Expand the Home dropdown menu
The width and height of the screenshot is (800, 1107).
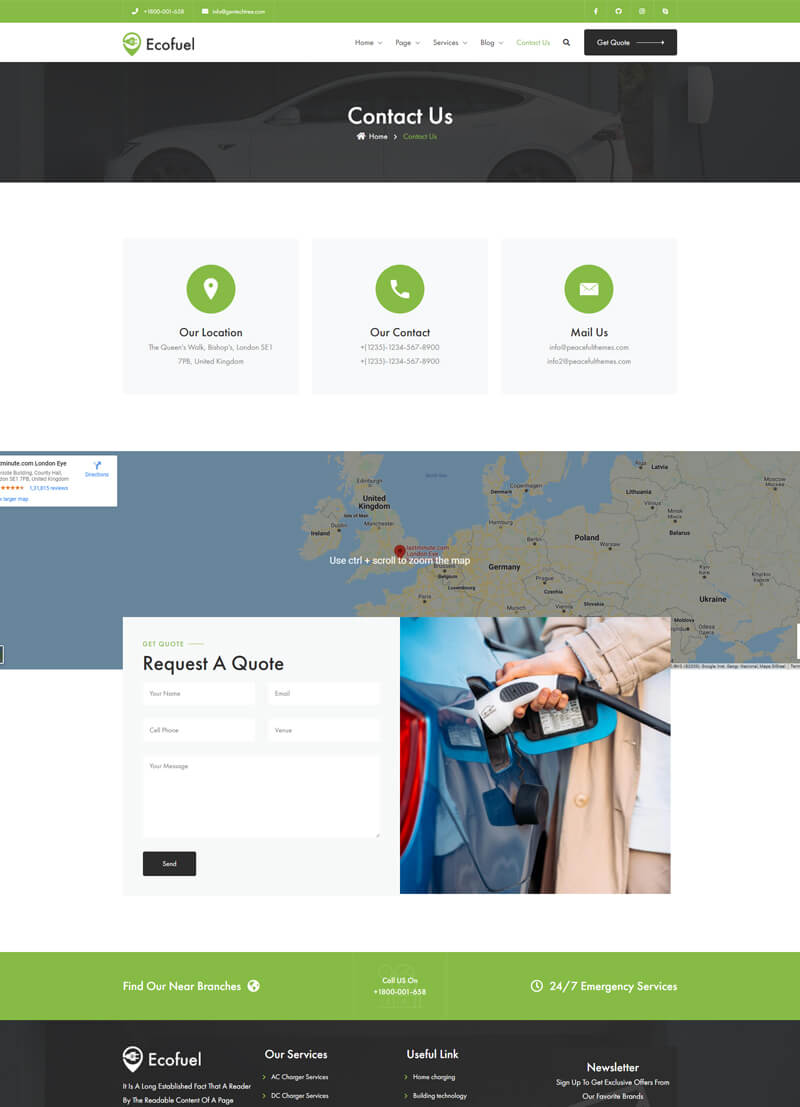(368, 43)
